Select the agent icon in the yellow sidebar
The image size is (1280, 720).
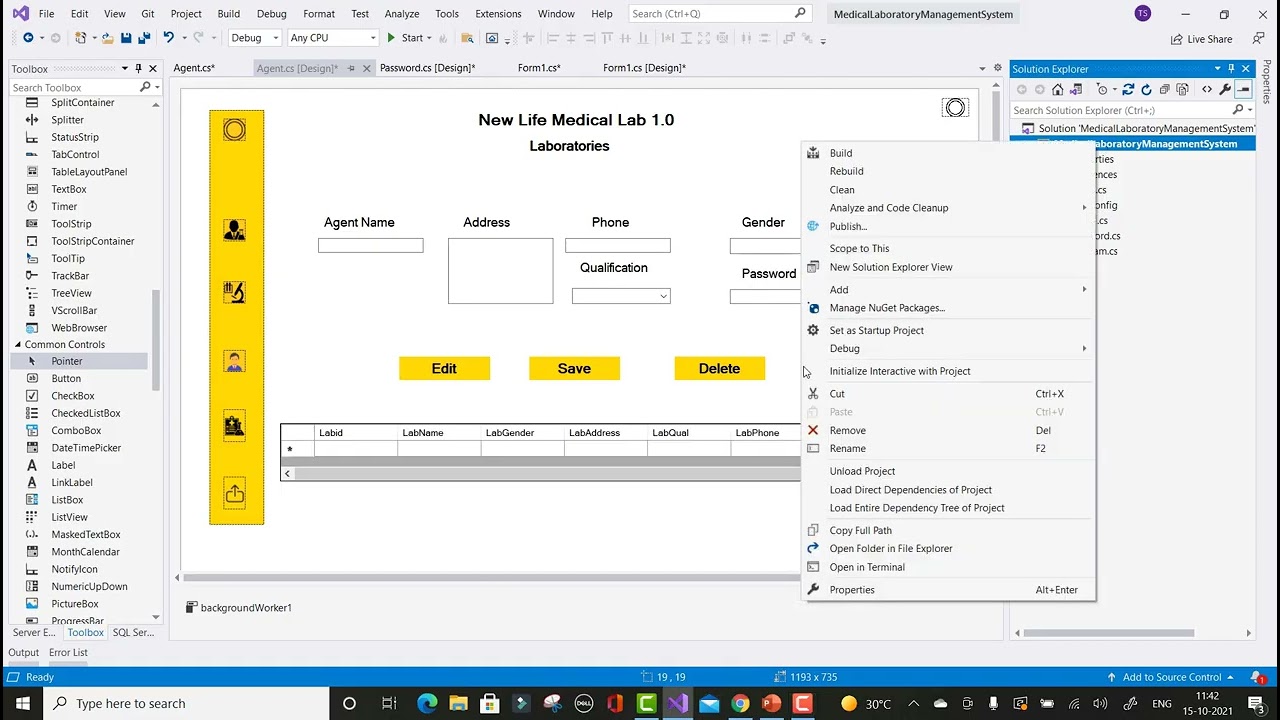pyautogui.click(x=234, y=230)
